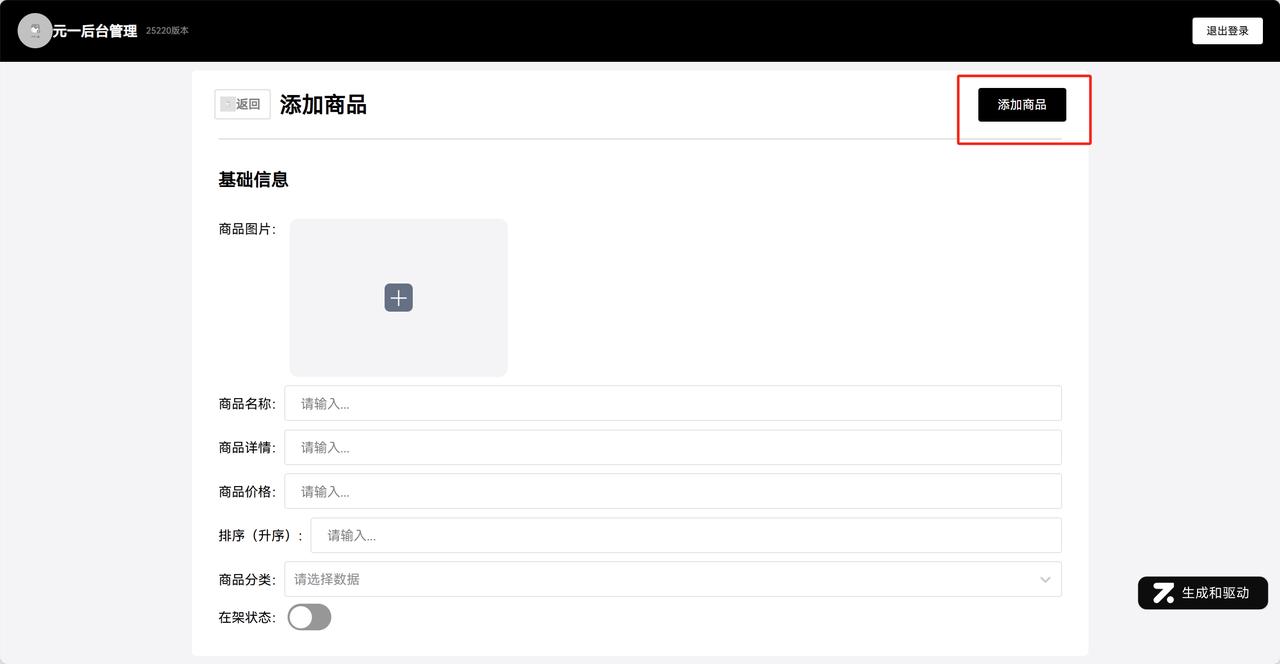Click the round avatar logo in header
Screen dimensions: 1280x664
point(35,31)
